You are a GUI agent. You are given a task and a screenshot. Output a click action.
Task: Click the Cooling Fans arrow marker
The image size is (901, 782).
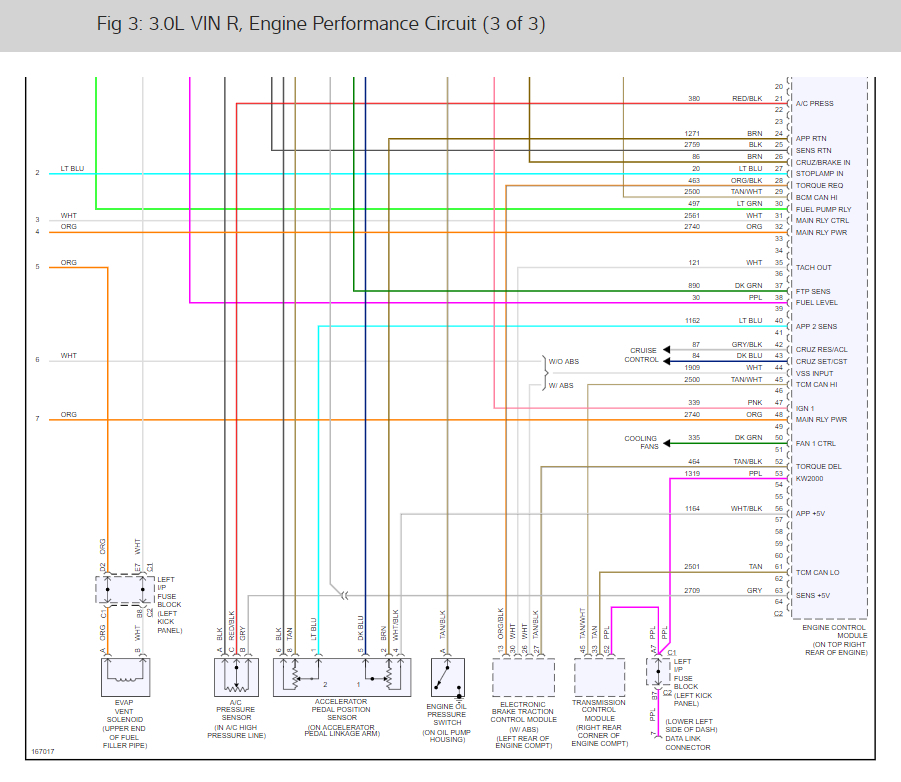pyautogui.click(x=667, y=443)
